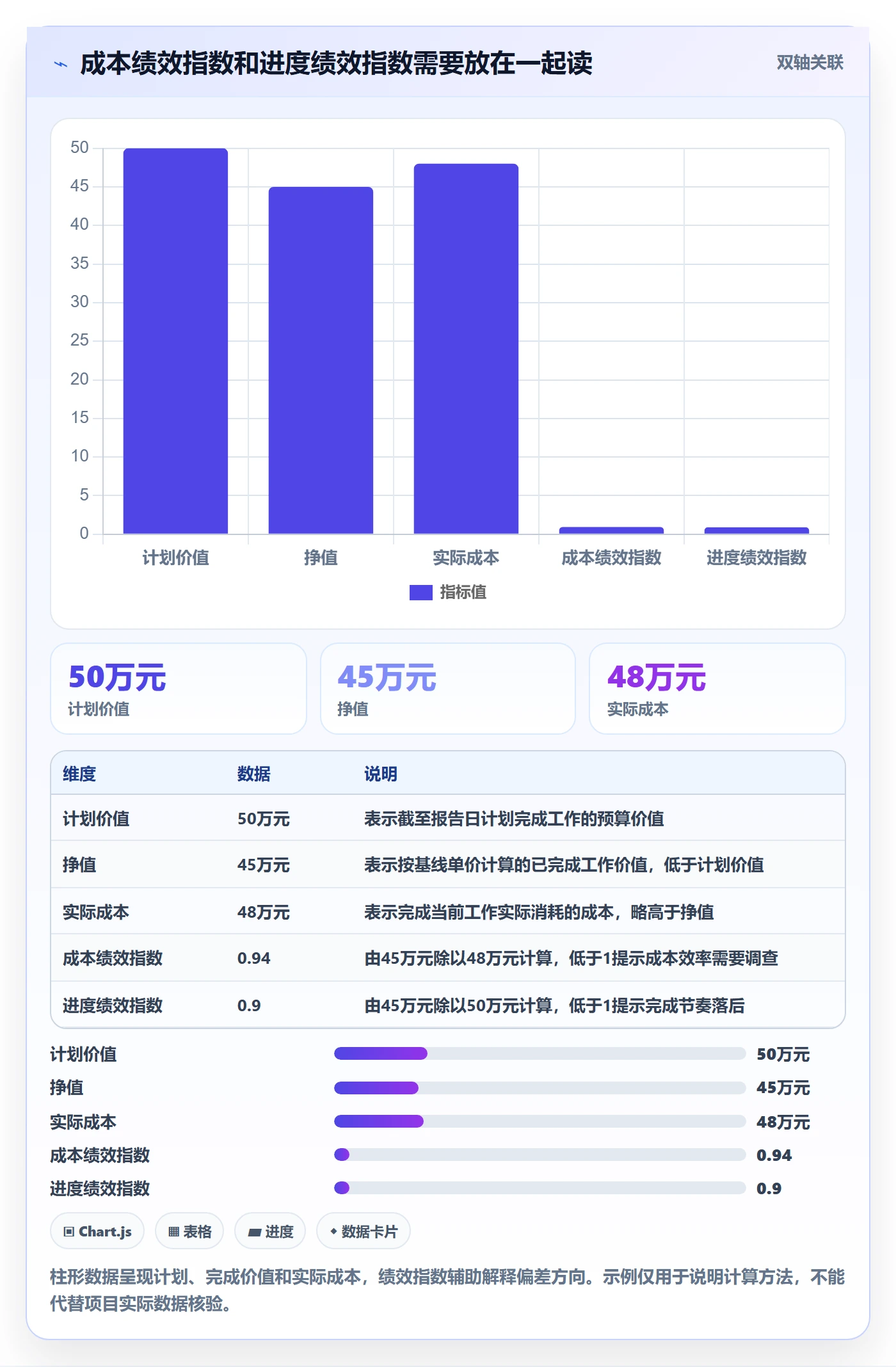This screenshot has height=1367, width=896.
Task: Click the 计划价值 bar in chart
Action: point(175,340)
